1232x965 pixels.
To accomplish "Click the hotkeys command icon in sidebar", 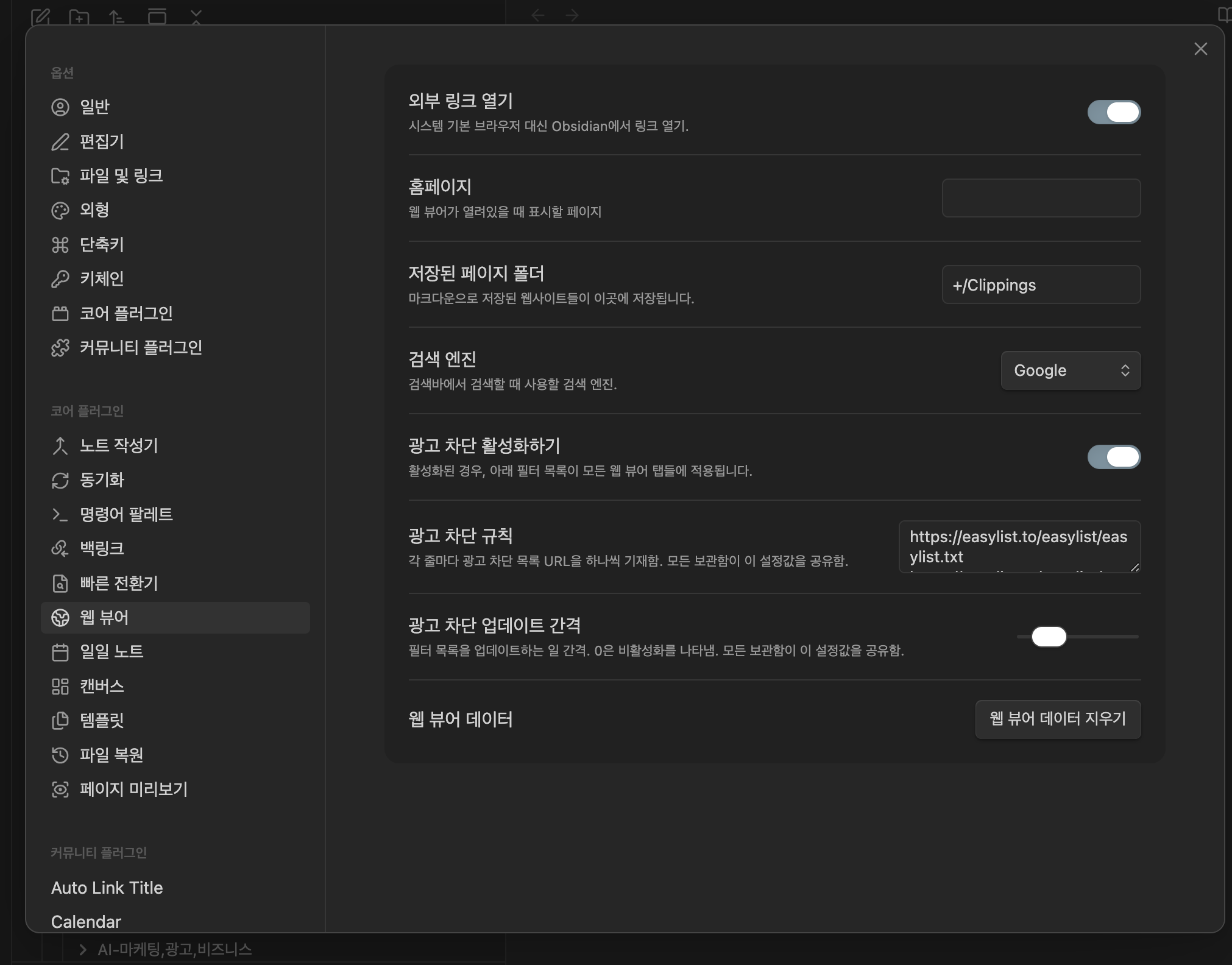I will point(60,245).
